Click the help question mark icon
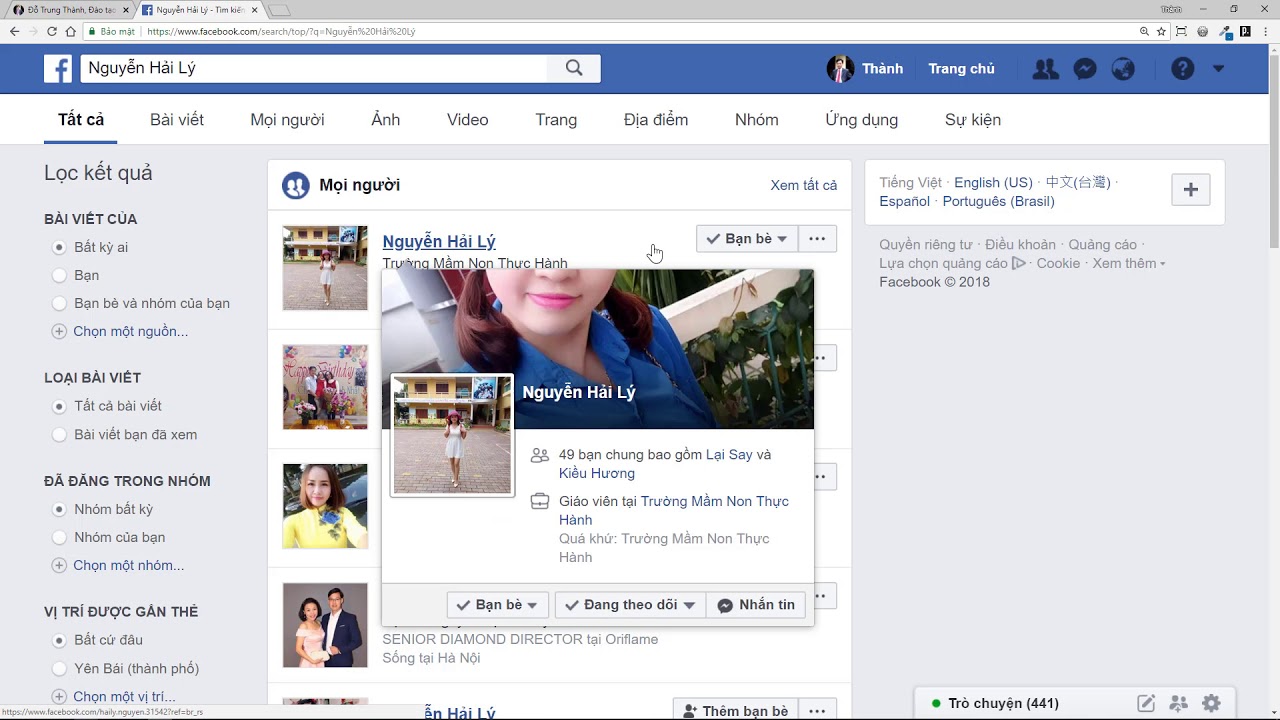1280x720 pixels. pos(1182,69)
